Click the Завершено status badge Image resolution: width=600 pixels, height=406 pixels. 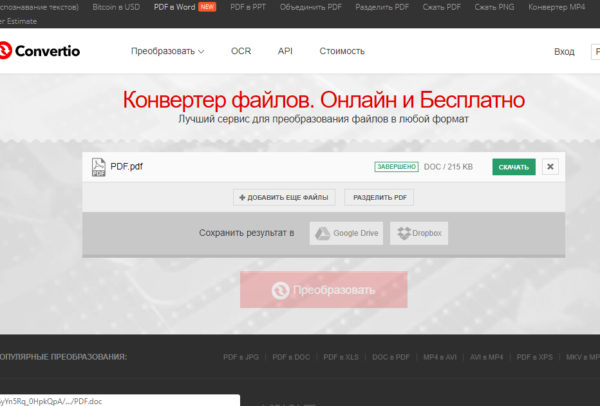pos(396,167)
